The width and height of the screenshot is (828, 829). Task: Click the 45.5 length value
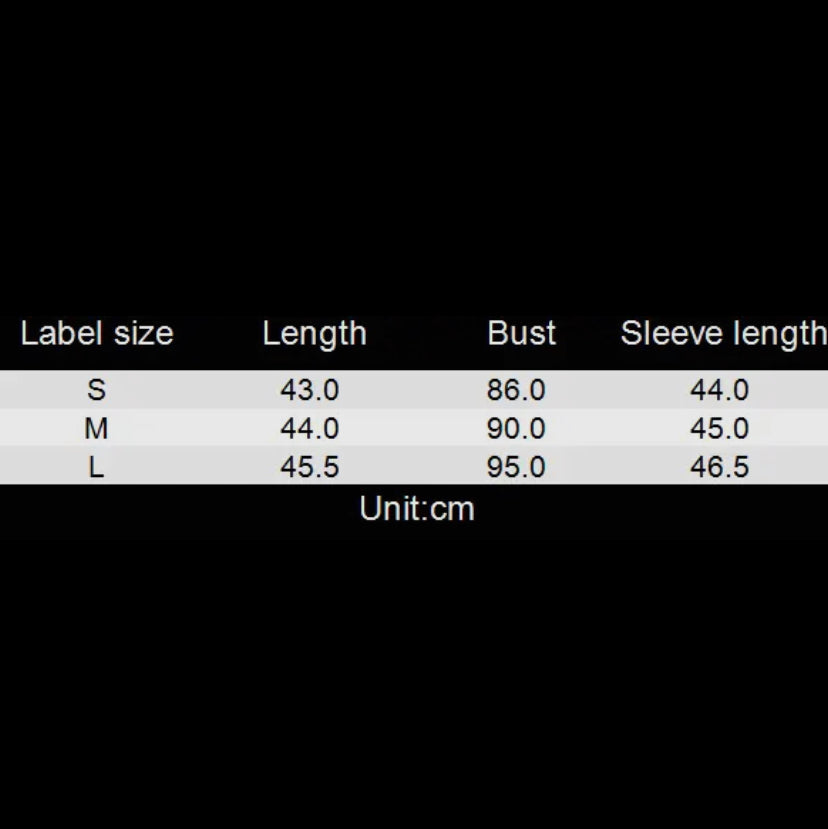310,467
